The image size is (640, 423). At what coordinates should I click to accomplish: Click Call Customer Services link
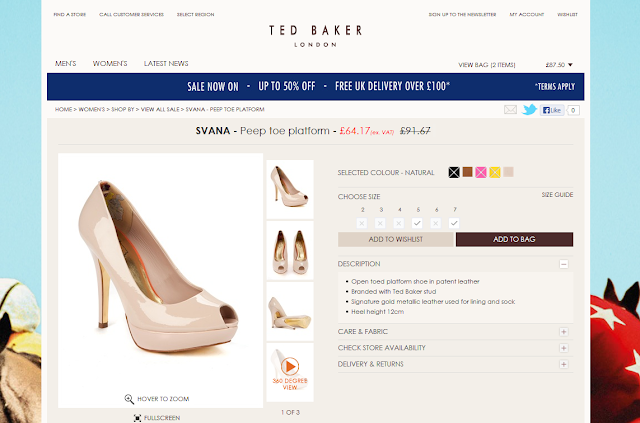coord(131,14)
